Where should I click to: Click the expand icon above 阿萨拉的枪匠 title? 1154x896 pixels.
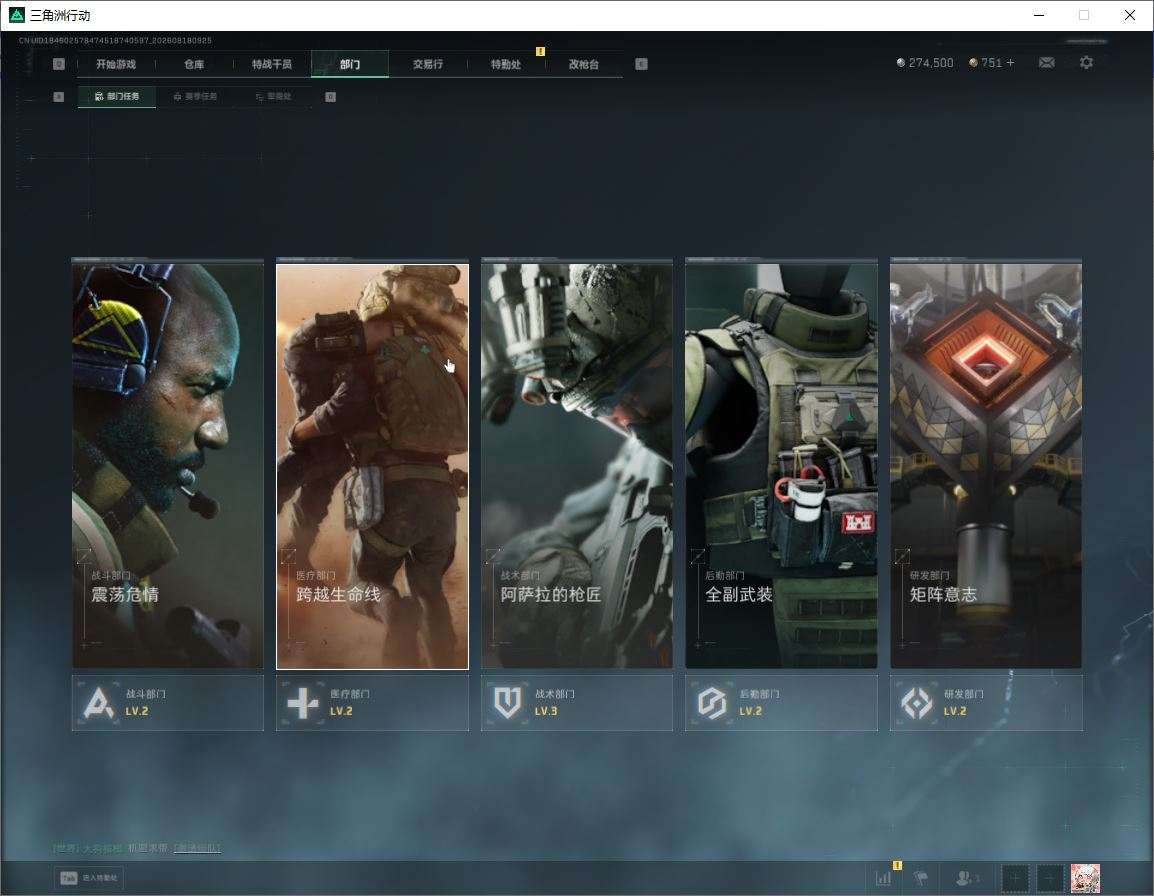[493, 556]
